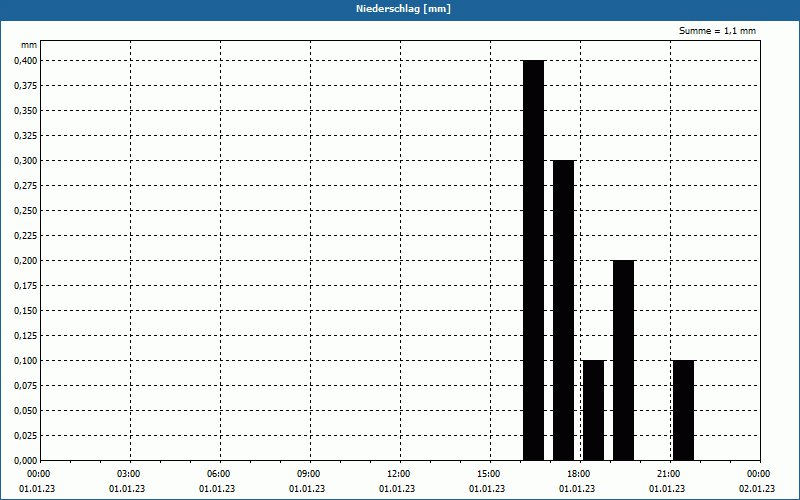This screenshot has height=500, width=800.
Task: Click the Niederschlag [mm] chart title
Action: coord(403,9)
